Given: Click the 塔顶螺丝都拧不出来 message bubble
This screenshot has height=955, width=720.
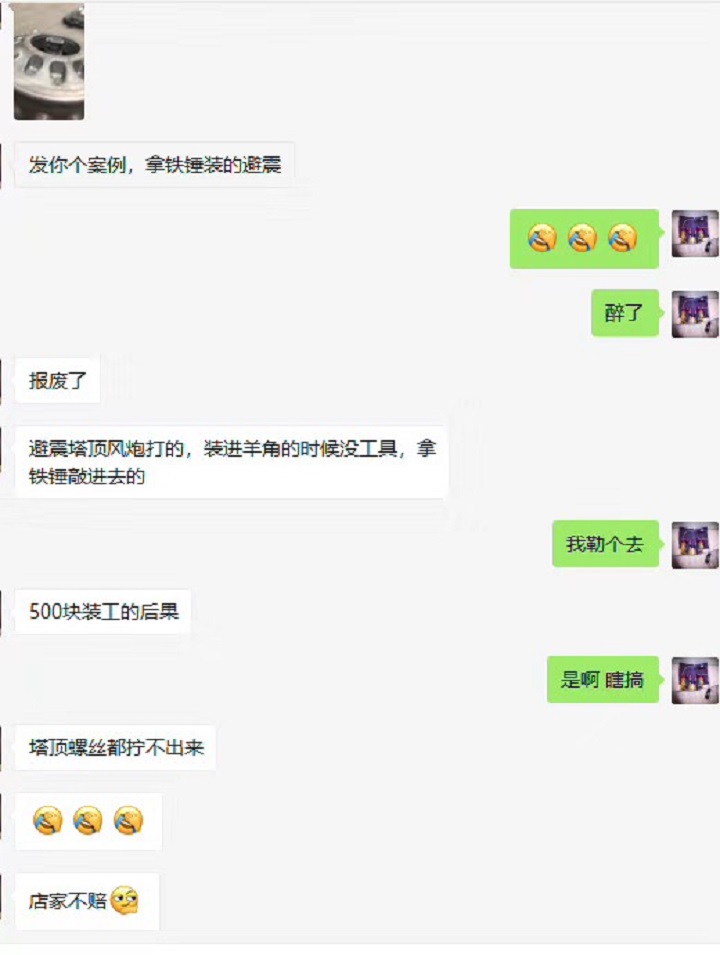Looking at the screenshot, I should tap(115, 747).
